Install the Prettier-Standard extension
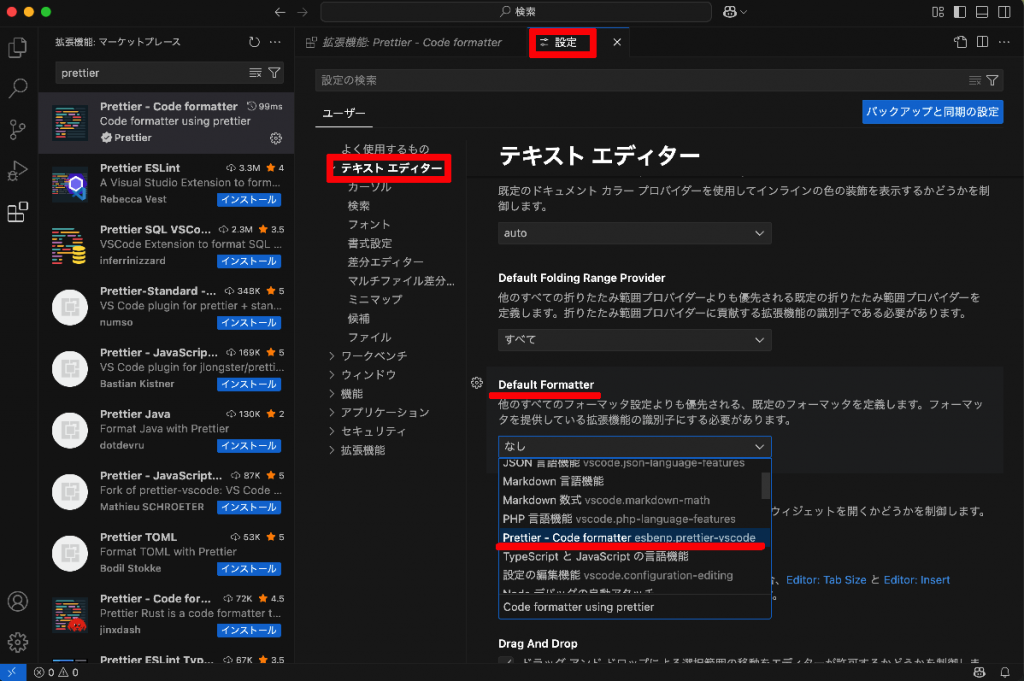 (249, 323)
